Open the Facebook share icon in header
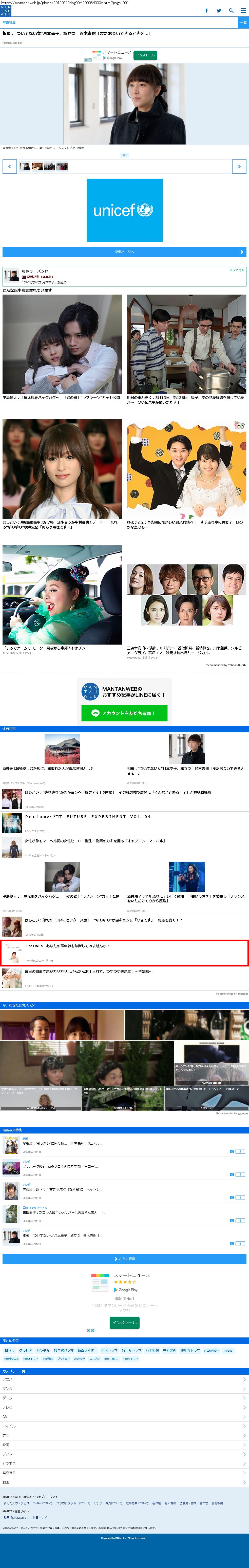The height and width of the screenshot is (1568, 249). 206,10
